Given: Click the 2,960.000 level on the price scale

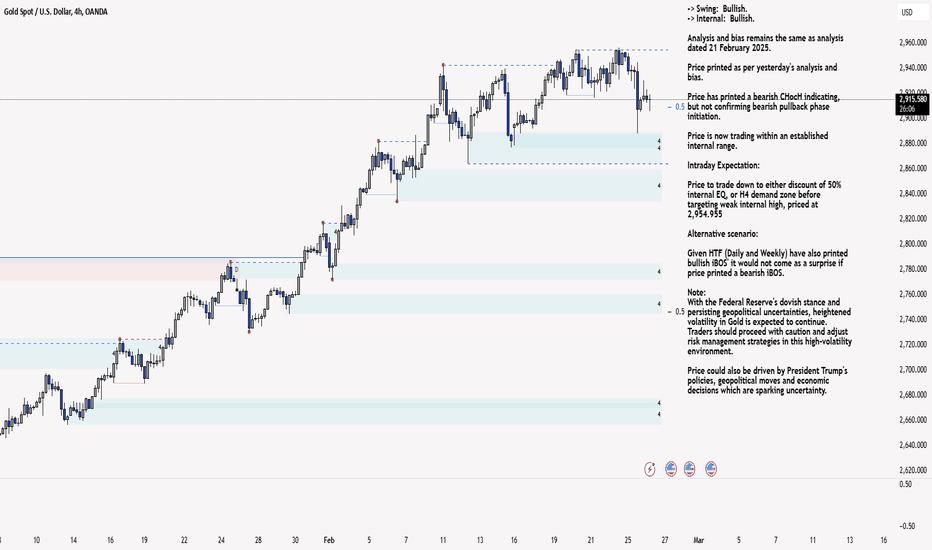Looking at the screenshot, I should pyautogui.click(x=914, y=43).
